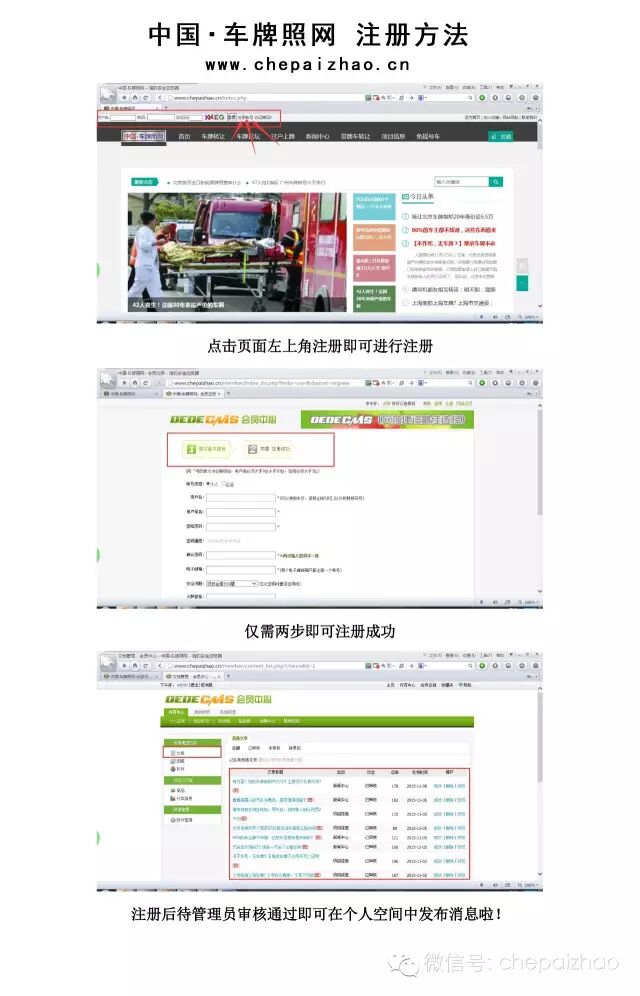Viewport: 640px width, 996px height.
Task: Click the new tab plus button in the registration browser
Action: [x=228, y=394]
